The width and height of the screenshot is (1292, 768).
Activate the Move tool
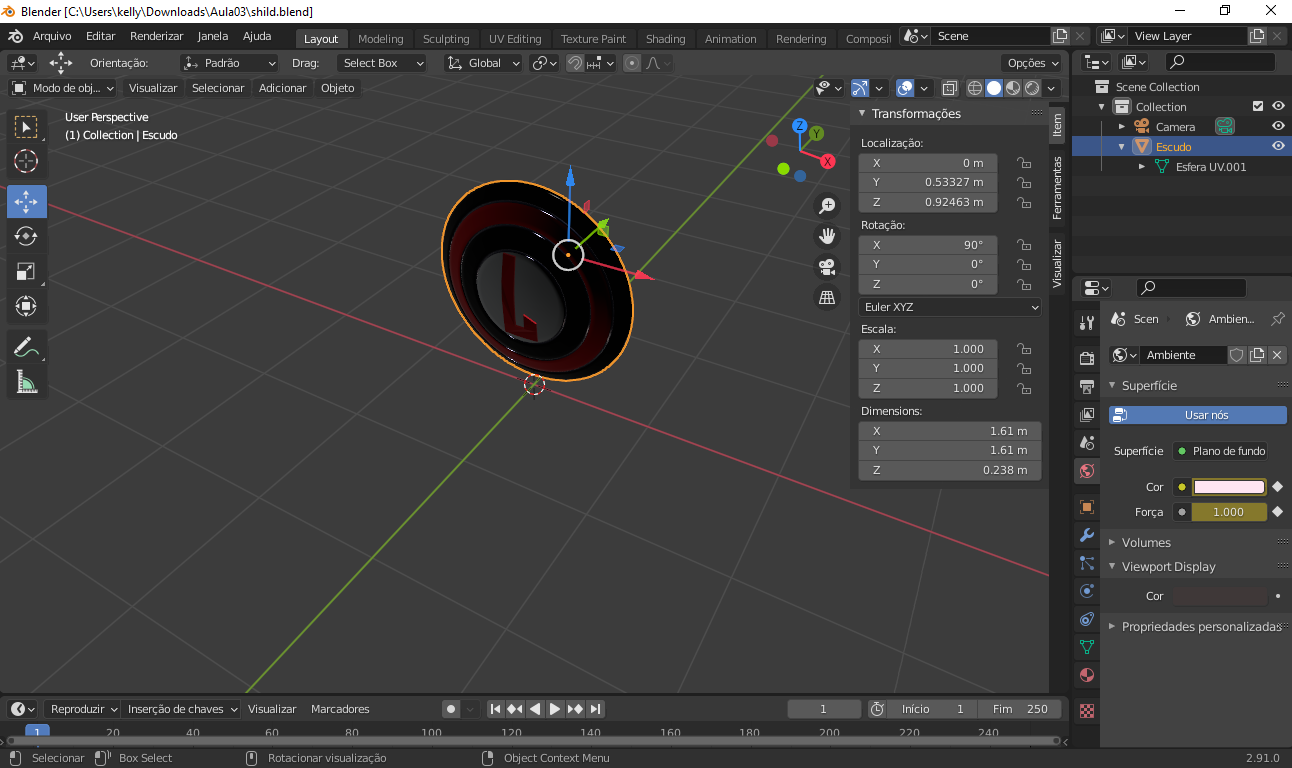tap(27, 201)
